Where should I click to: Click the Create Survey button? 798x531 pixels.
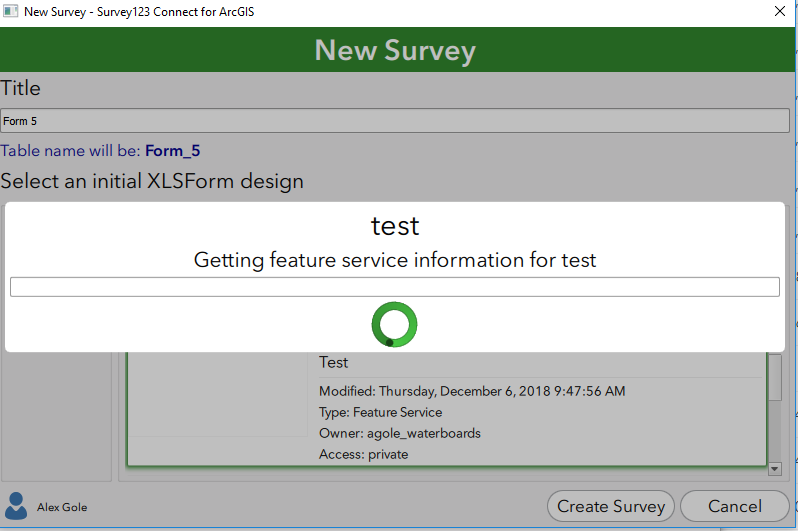coord(611,506)
